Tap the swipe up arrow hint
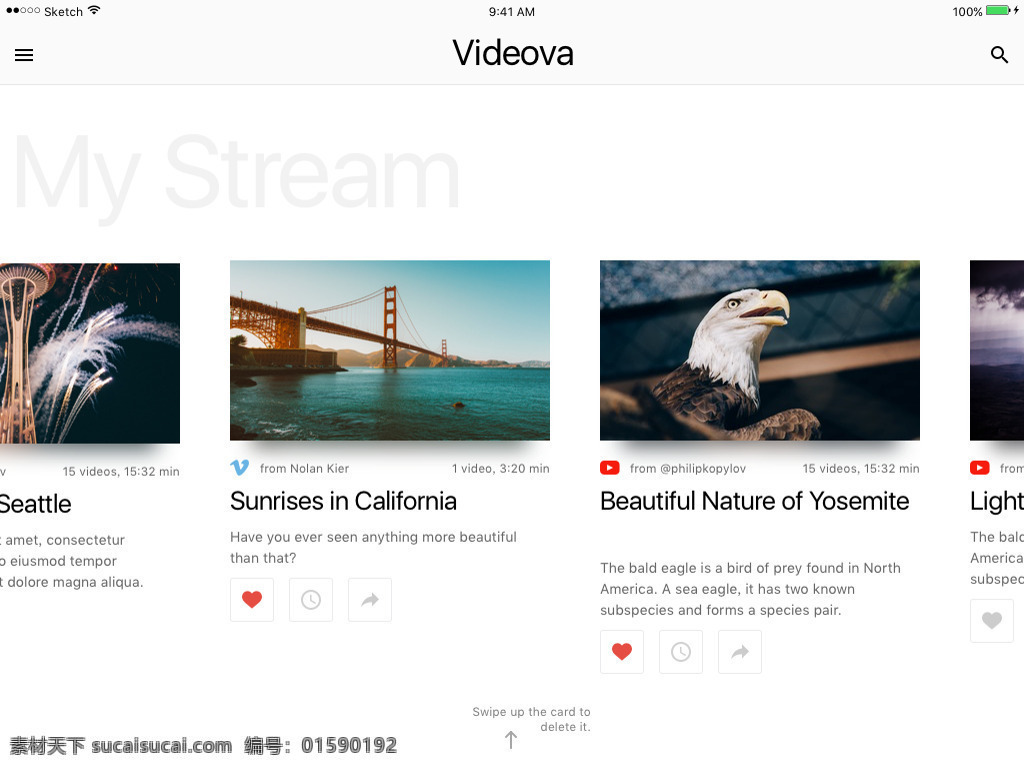 [x=511, y=740]
